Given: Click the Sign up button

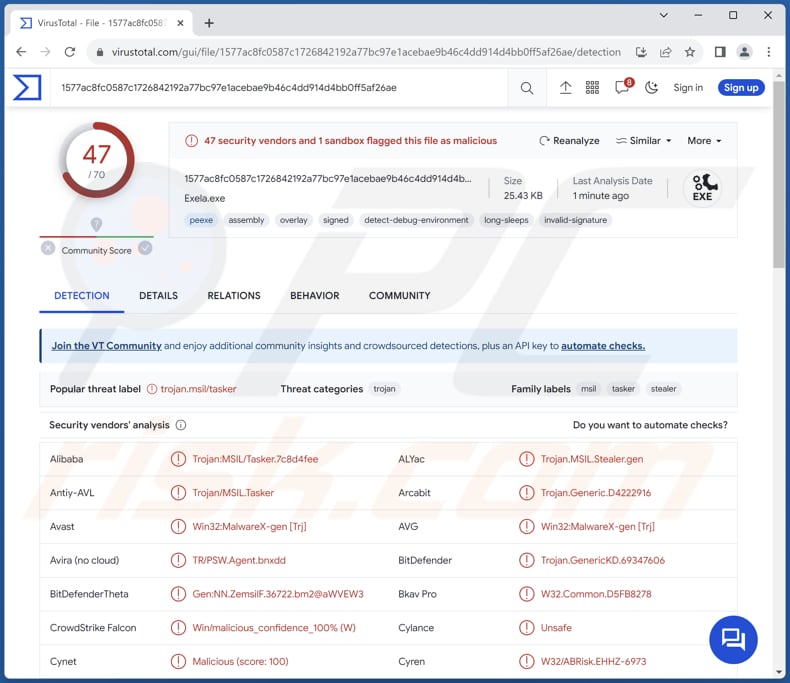Looking at the screenshot, I should (741, 88).
